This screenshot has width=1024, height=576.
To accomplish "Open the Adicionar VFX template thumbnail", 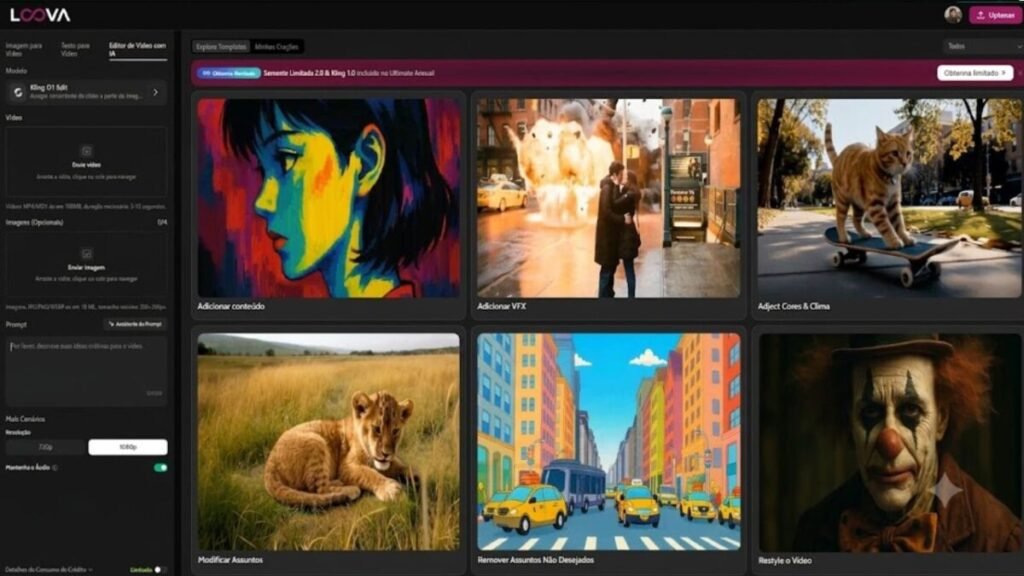I will click(609, 198).
